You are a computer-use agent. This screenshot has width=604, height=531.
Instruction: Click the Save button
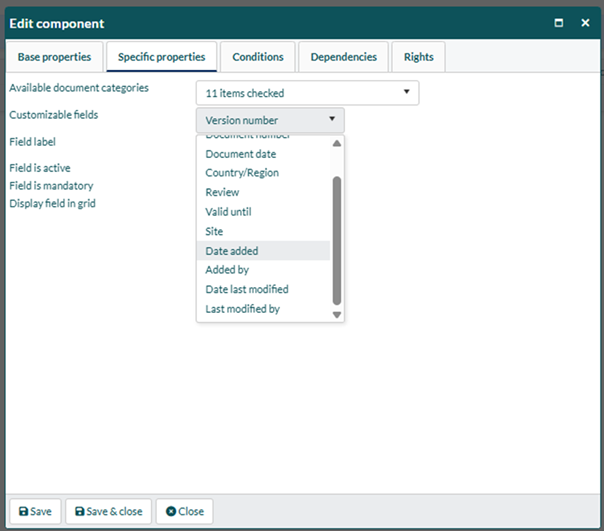(x=35, y=511)
